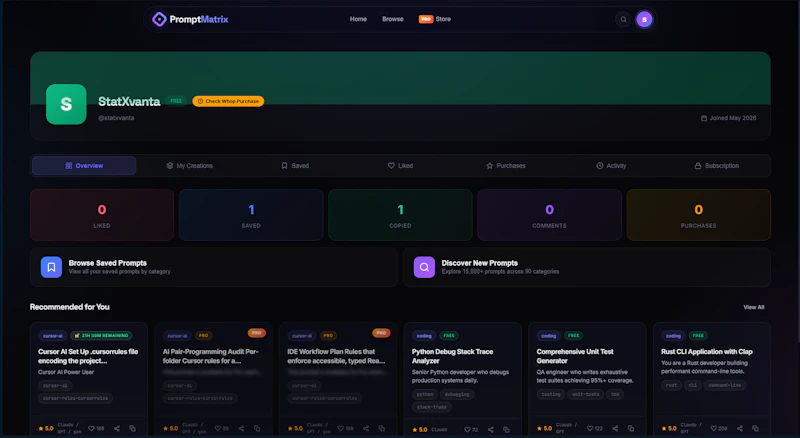Screen dimensions: 800x438
Task: Open the AI Pair-Programming Audit prompt title
Action: click(211, 356)
